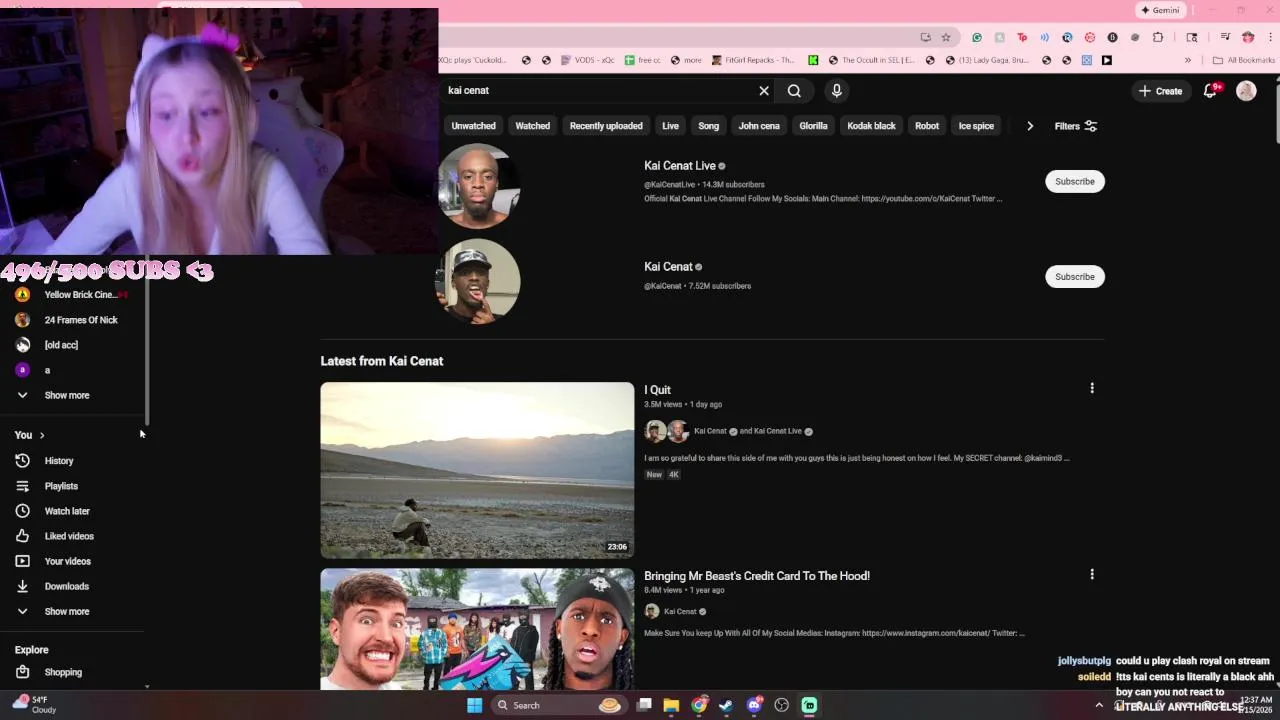Open Kai Cenat channel avatar
Screen dimensions: 1280x720
point(478,281)
